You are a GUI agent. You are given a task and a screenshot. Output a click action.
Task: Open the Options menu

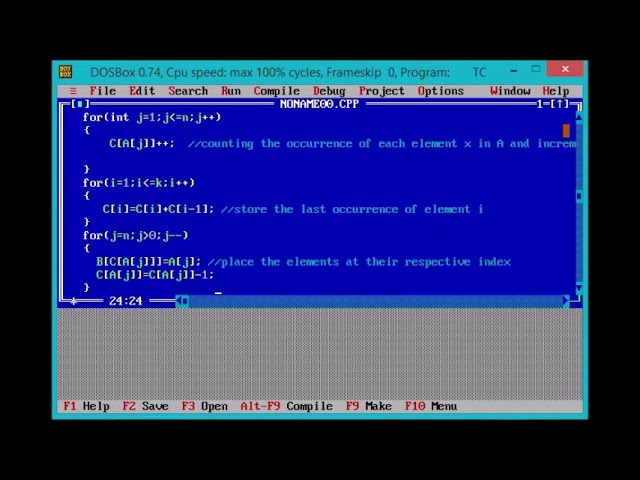coord(441,91)
